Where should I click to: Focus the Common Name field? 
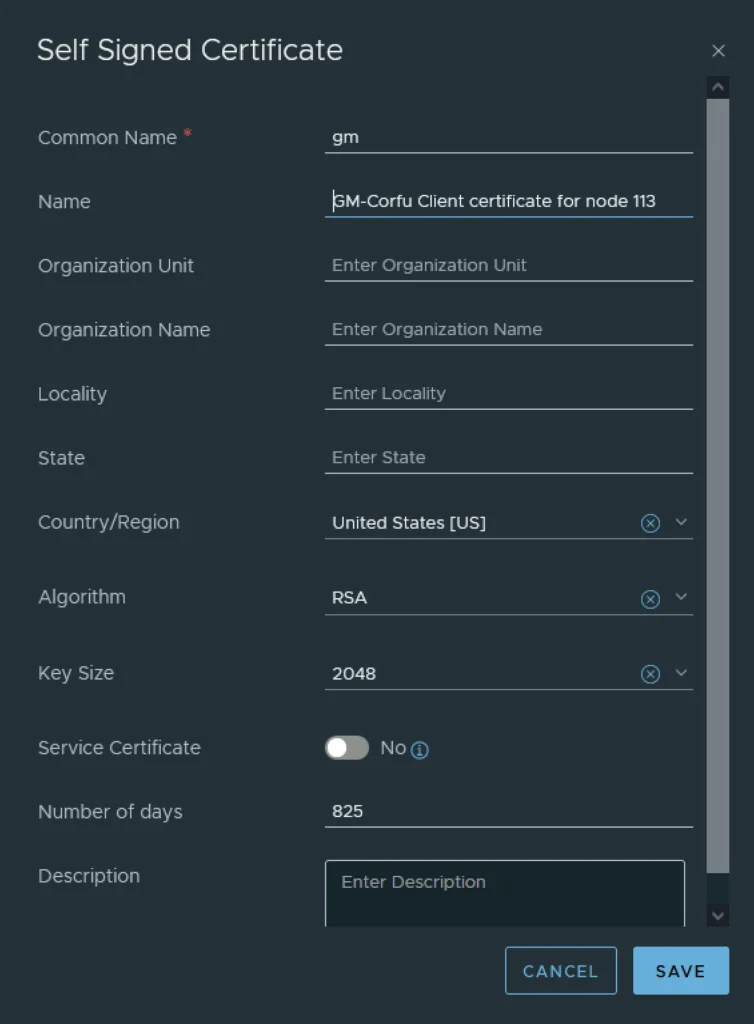tap(509, 138)
